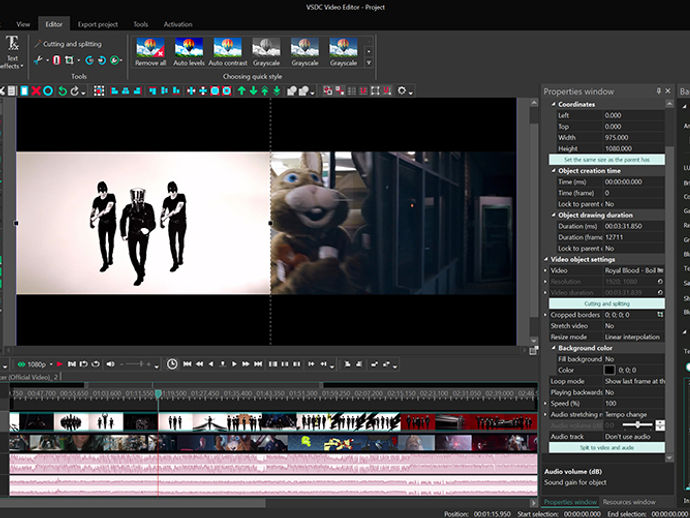This screenshot has height=518, width=690.
Task: Open the Export project tab
Action: pos(98,24)
